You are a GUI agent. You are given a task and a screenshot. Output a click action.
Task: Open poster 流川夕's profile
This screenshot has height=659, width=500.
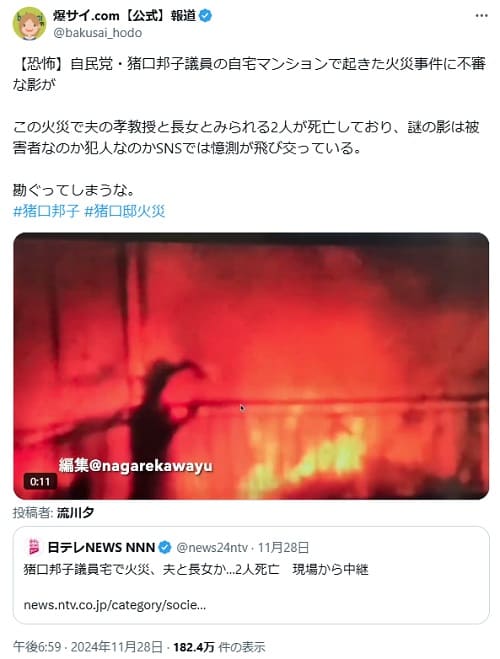click(x=75, y=513)
